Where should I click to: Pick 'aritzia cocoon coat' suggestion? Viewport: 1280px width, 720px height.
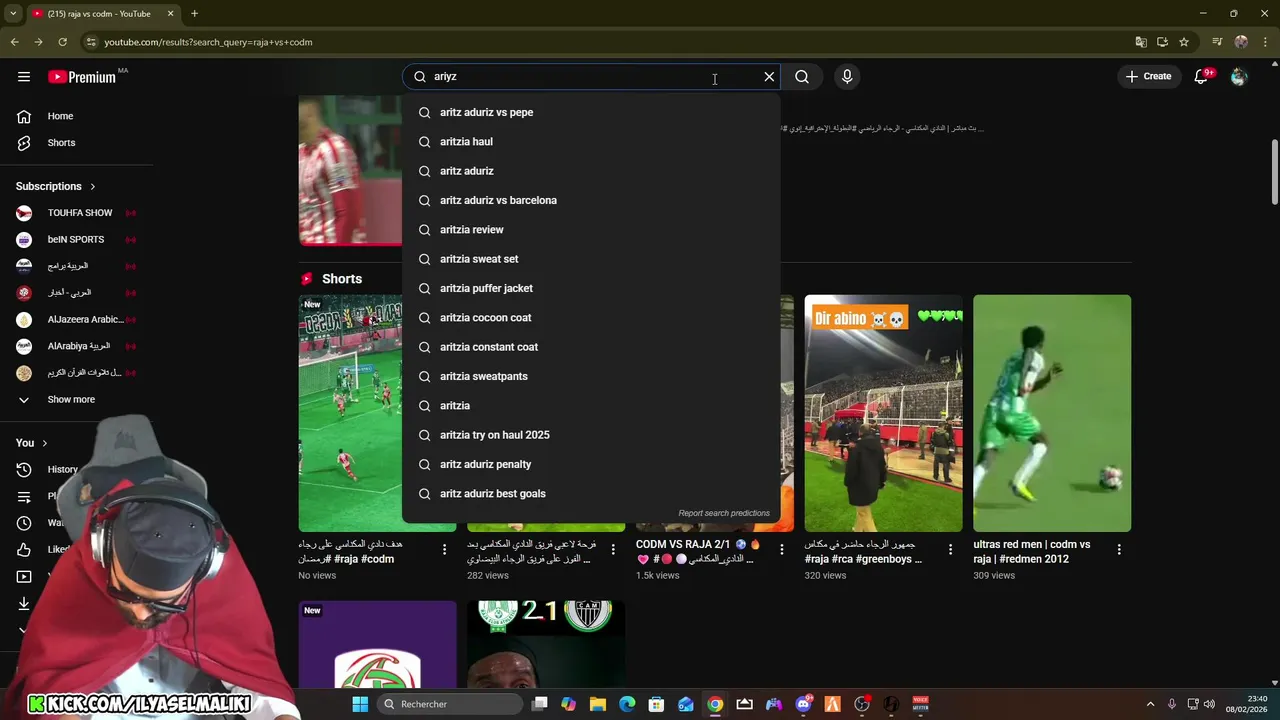point(591,317)
